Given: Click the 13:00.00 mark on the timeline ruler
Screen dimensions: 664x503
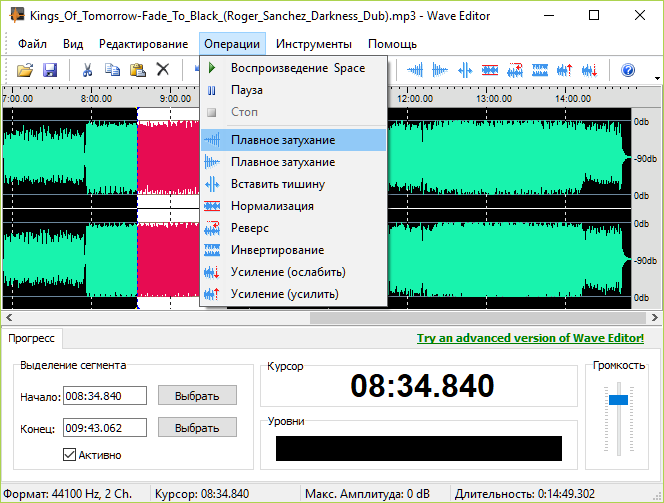Looking at the screenshot, I should [x=493, y=98].
